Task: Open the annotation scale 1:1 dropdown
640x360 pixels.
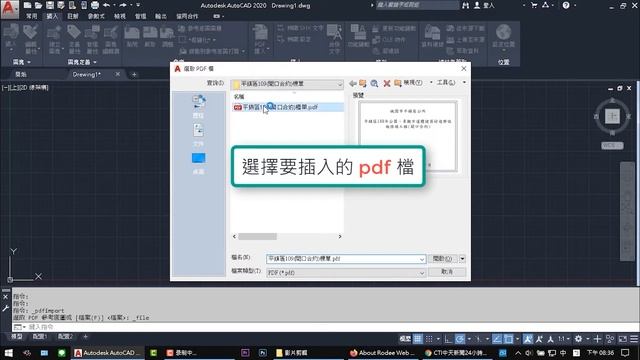Action: (564, 339)
